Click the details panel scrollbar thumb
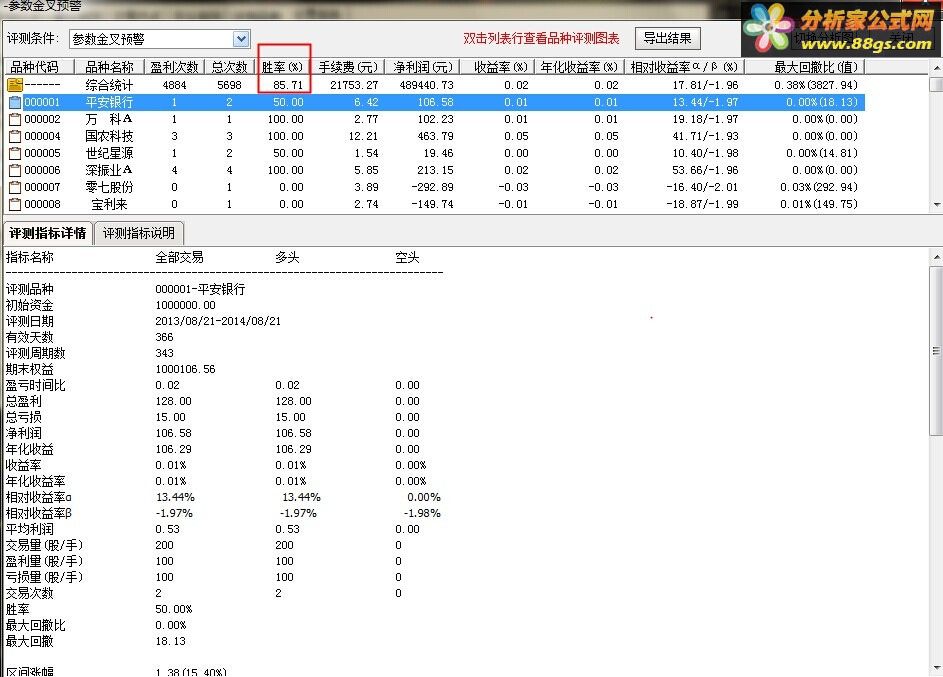943x677 pixels. tap(936, 350)
